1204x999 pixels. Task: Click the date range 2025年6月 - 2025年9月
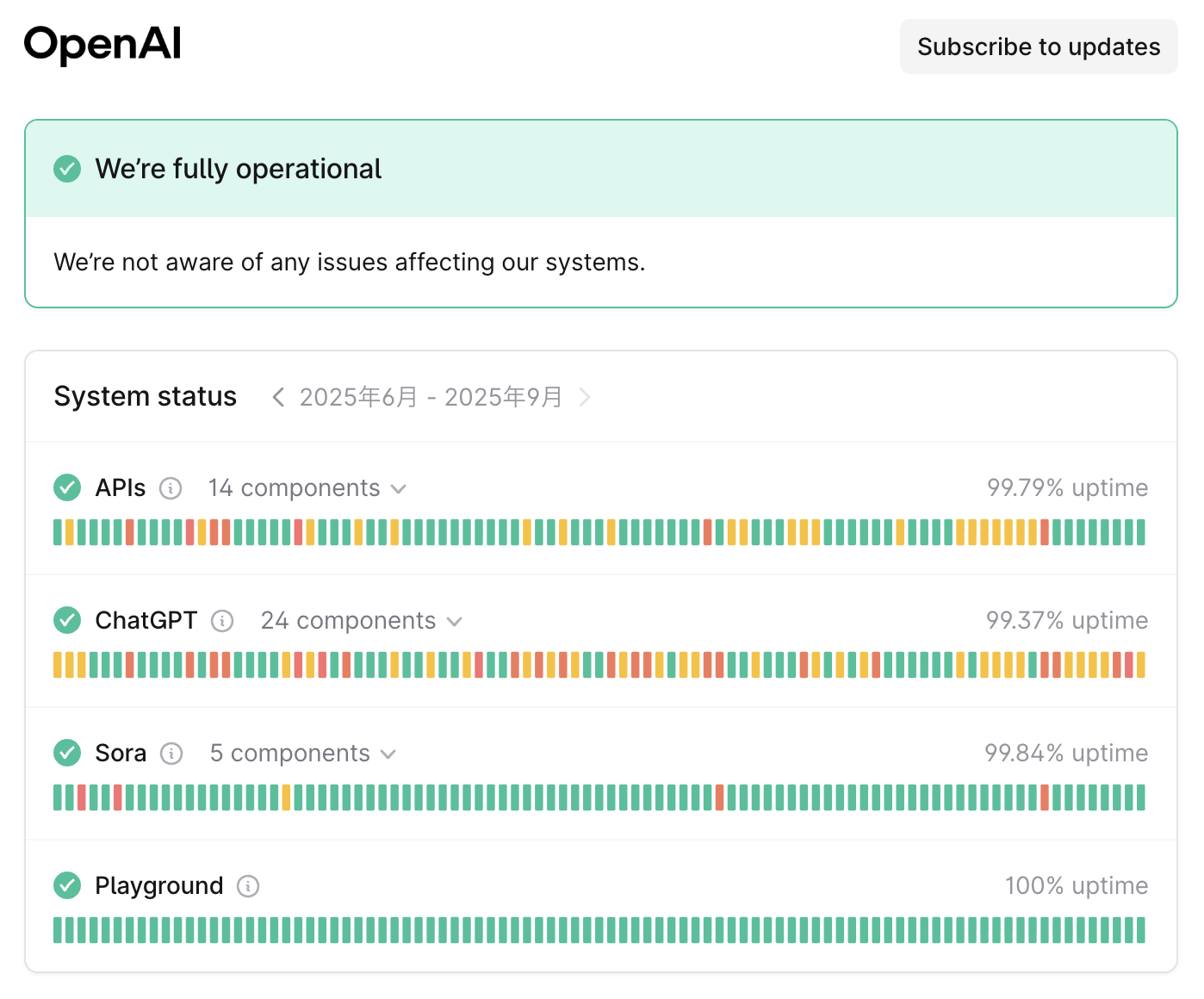(x=431, y=397)
